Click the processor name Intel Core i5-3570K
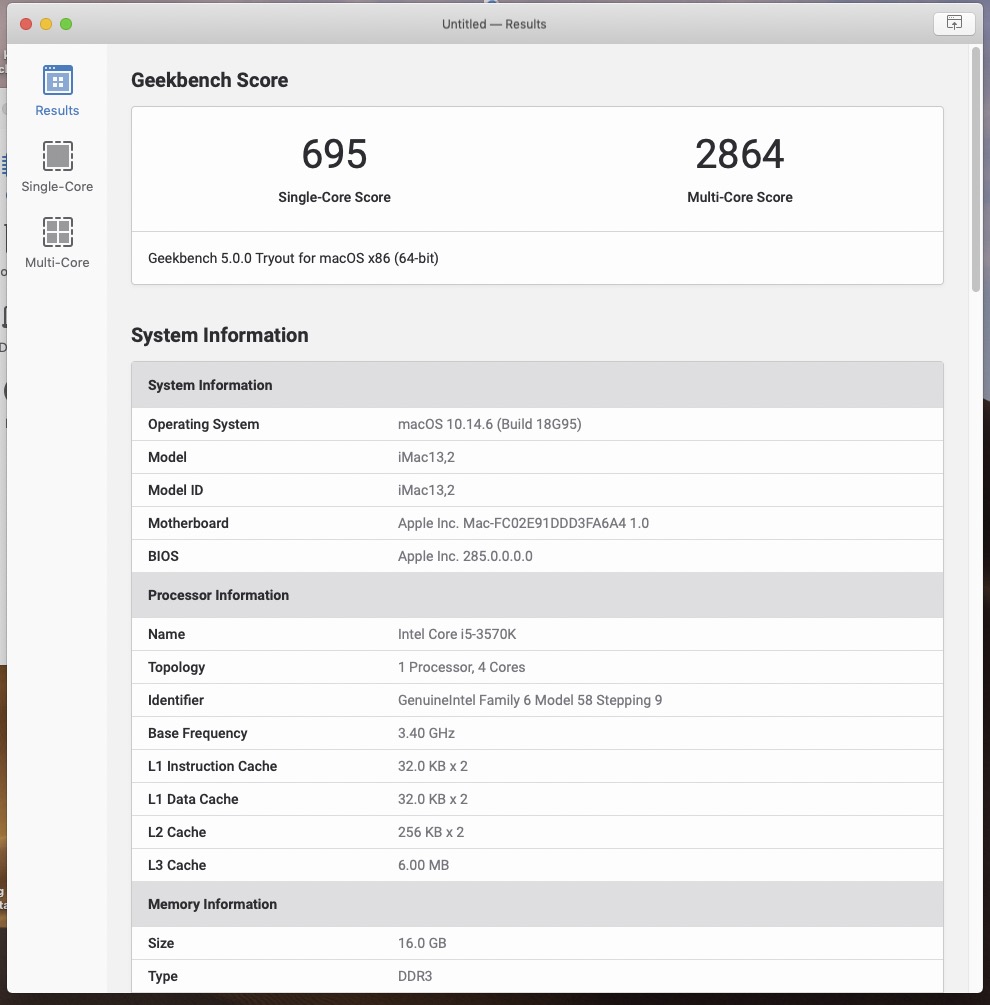The height and width of the screenshot is (1005, 990). point(457,635)
